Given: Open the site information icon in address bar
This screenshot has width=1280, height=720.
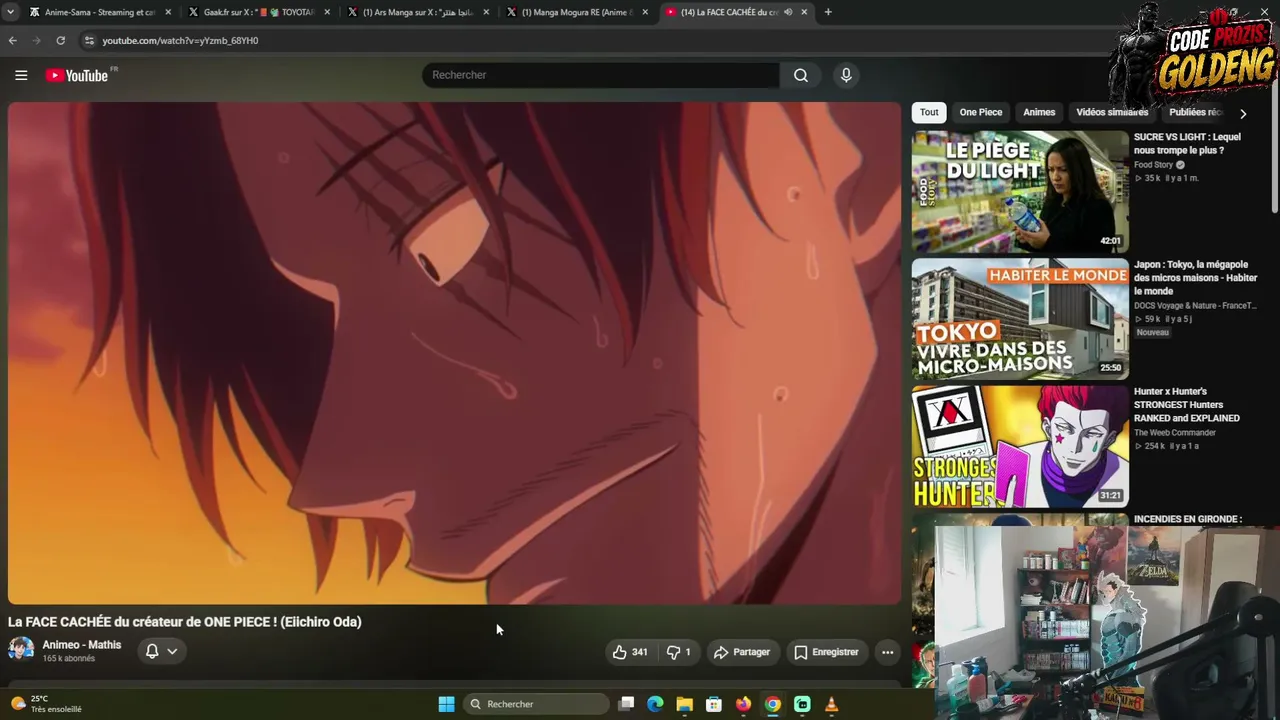Looking at the screenshot, I should 89,40.
